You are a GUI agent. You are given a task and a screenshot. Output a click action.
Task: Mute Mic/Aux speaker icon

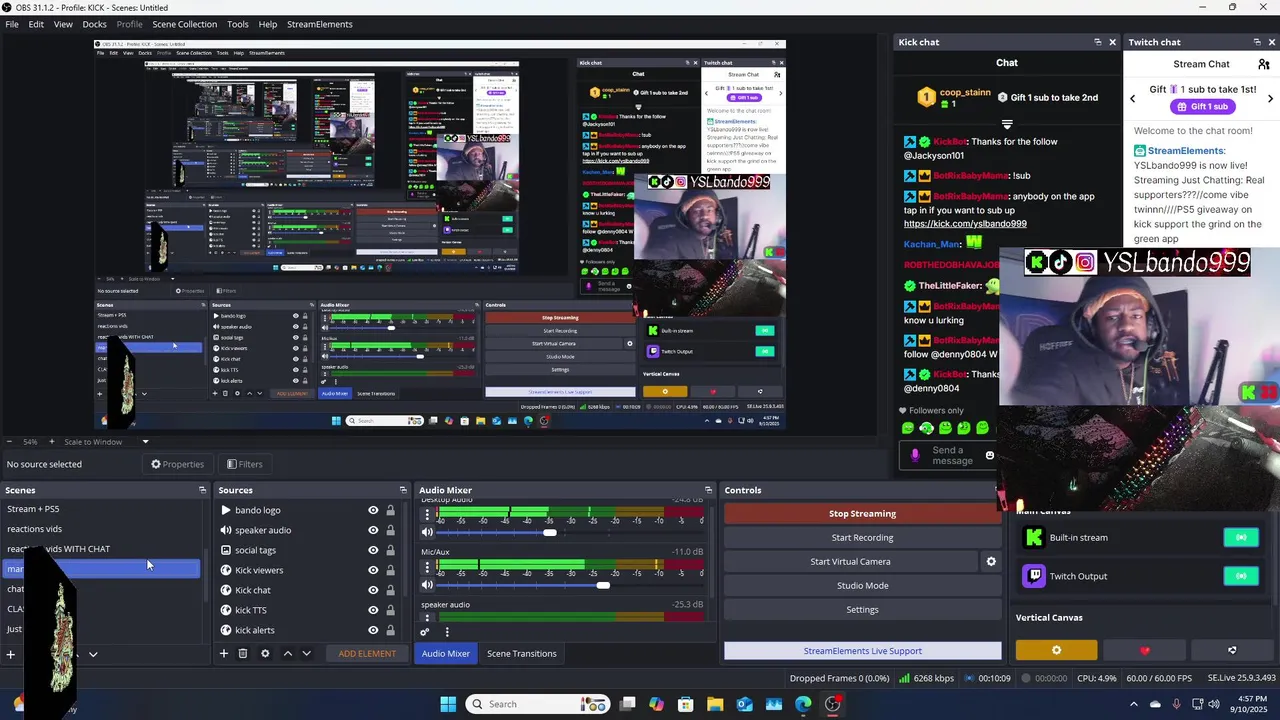(428, 585)
